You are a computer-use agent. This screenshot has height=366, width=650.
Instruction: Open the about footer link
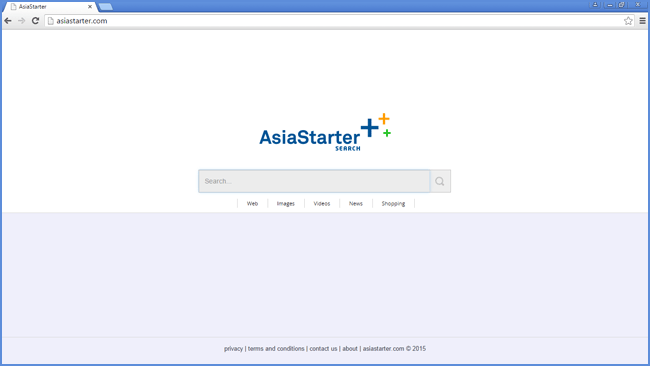[350, 349]
